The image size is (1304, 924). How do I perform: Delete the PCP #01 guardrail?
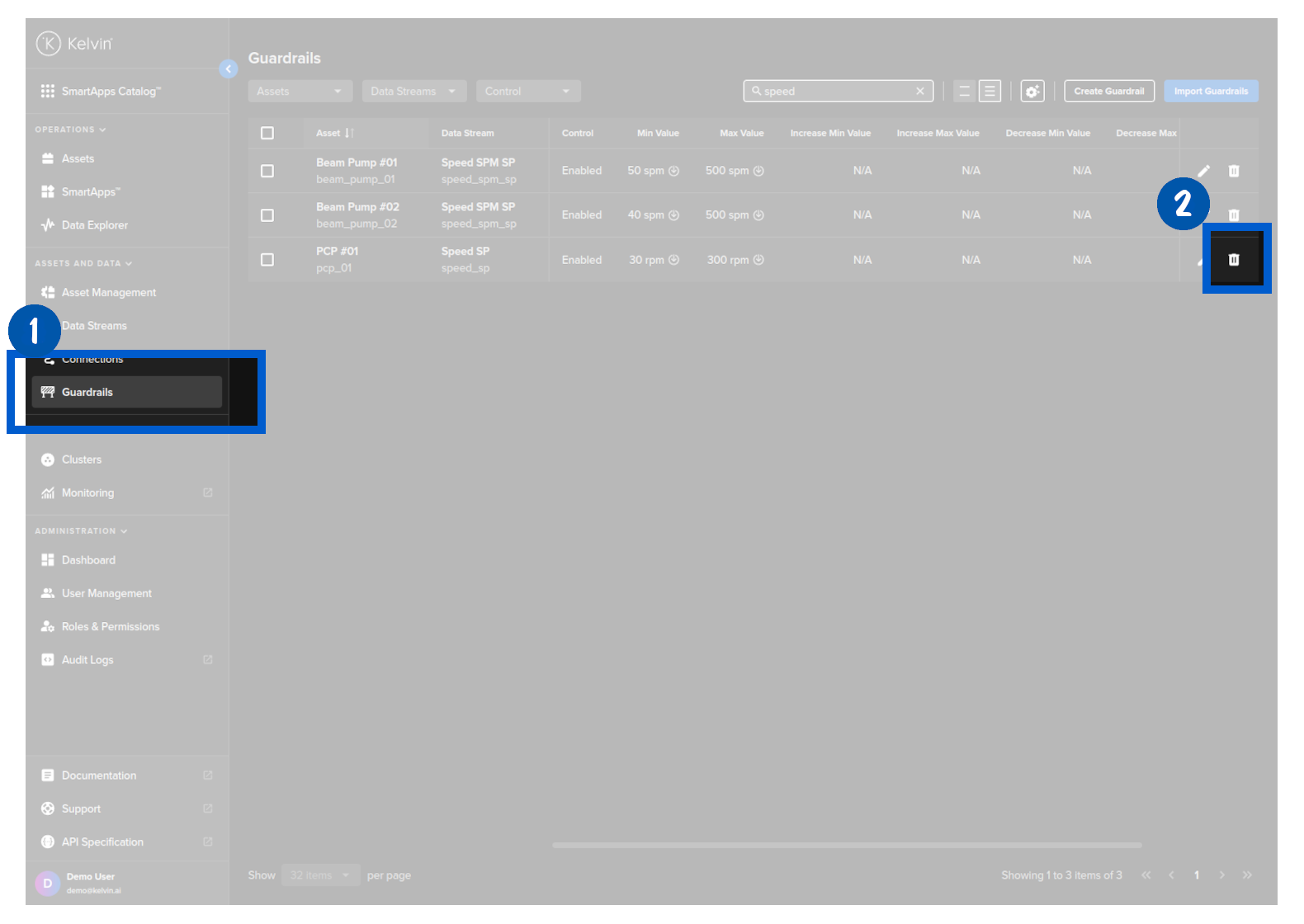pyautogui.click(x=1233, y=260)
